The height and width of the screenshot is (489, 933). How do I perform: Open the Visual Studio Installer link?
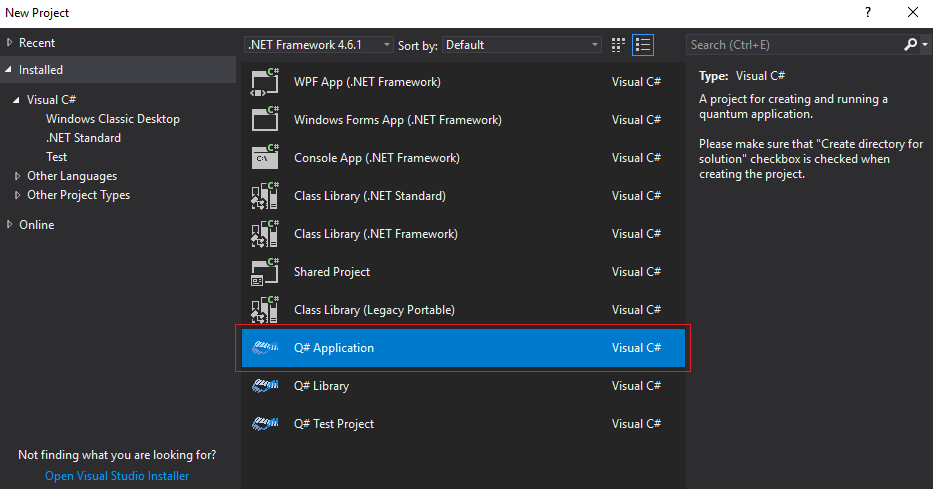117,476
